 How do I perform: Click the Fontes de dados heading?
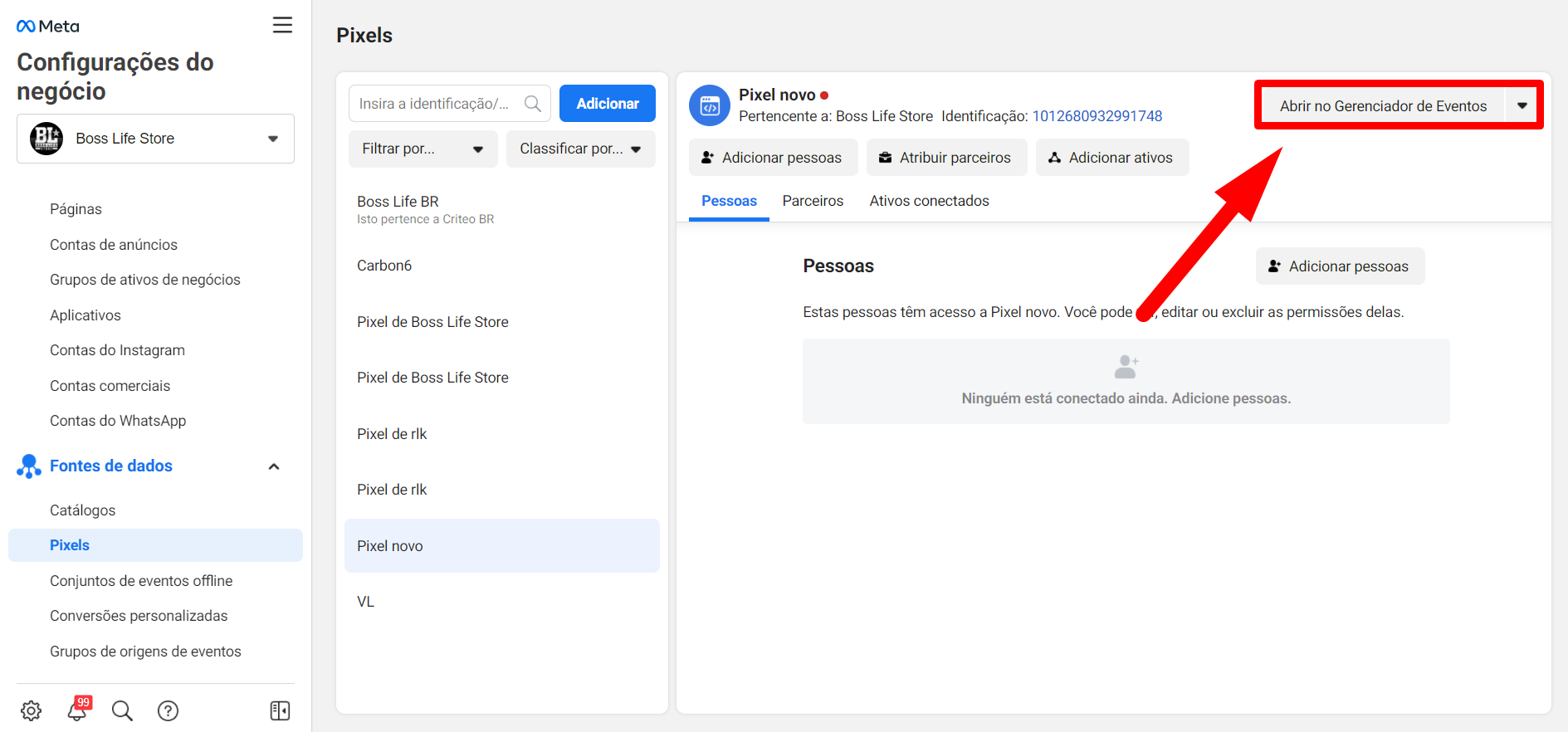111,466
